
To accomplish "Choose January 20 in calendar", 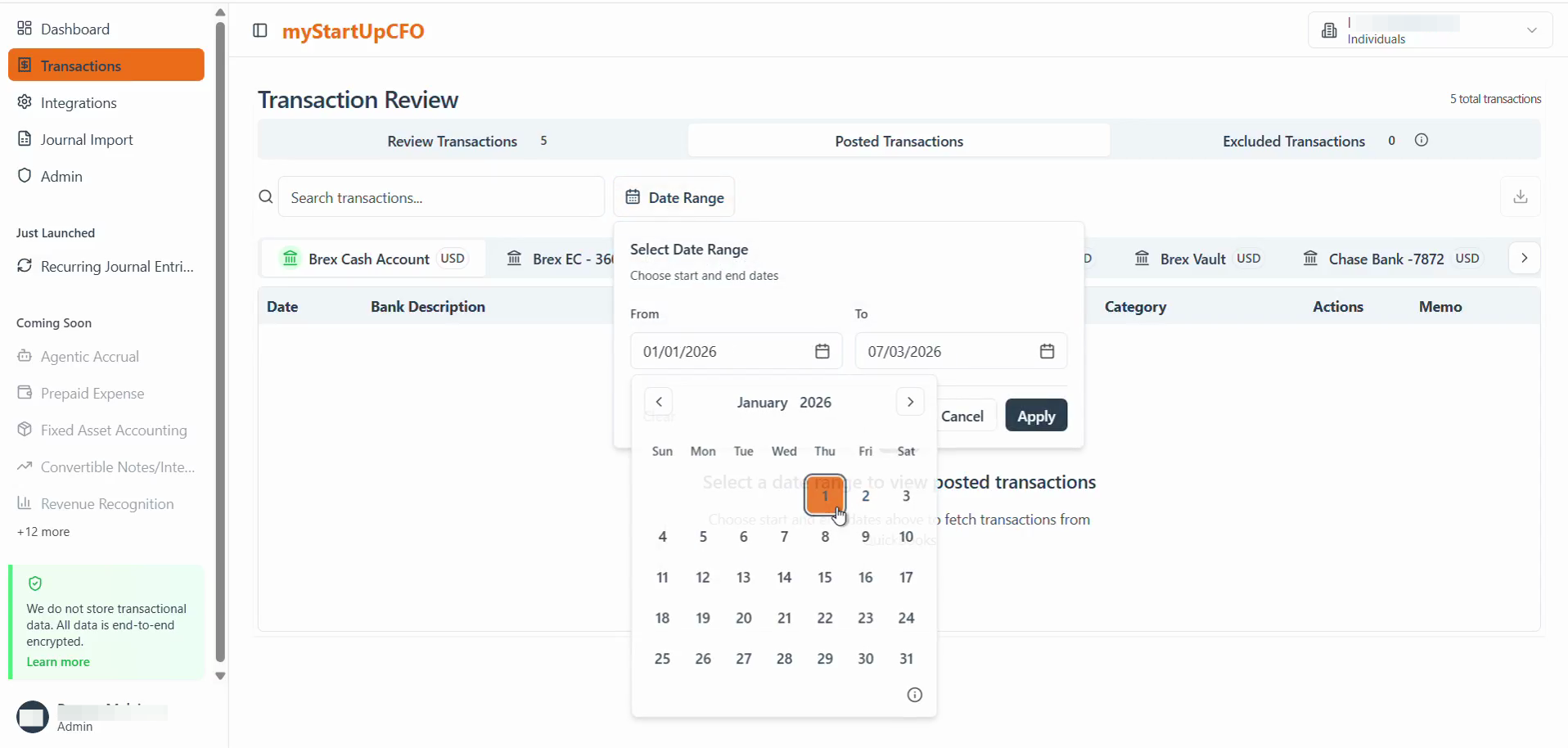I will (744, 618).
